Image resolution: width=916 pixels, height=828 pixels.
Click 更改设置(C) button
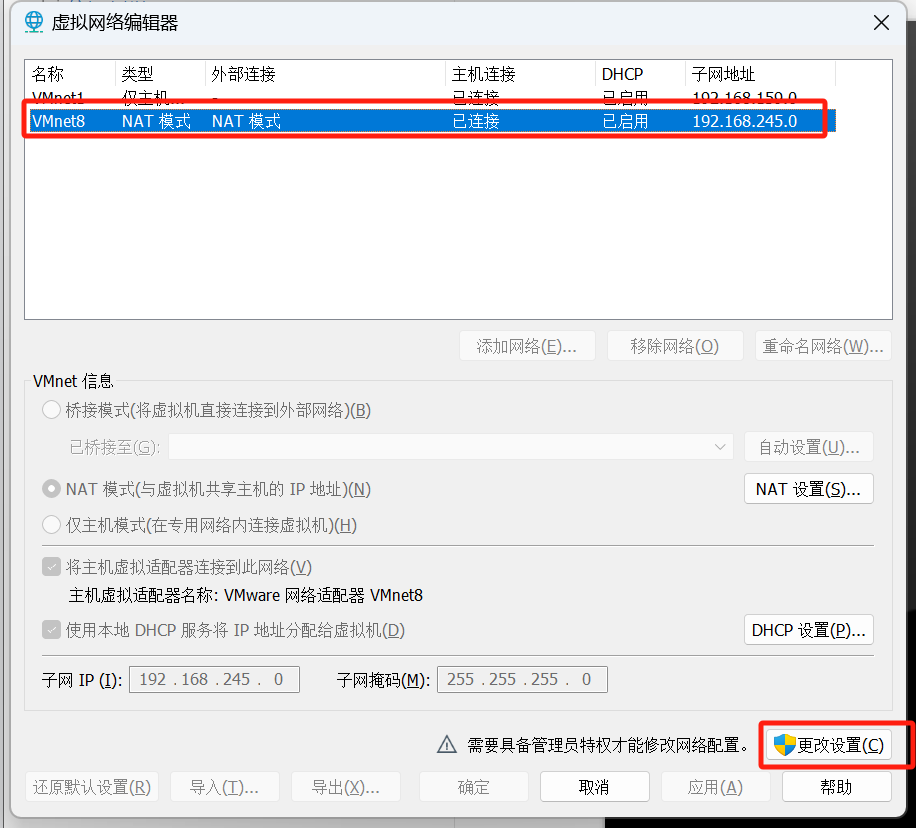click(x=828, y=744)
